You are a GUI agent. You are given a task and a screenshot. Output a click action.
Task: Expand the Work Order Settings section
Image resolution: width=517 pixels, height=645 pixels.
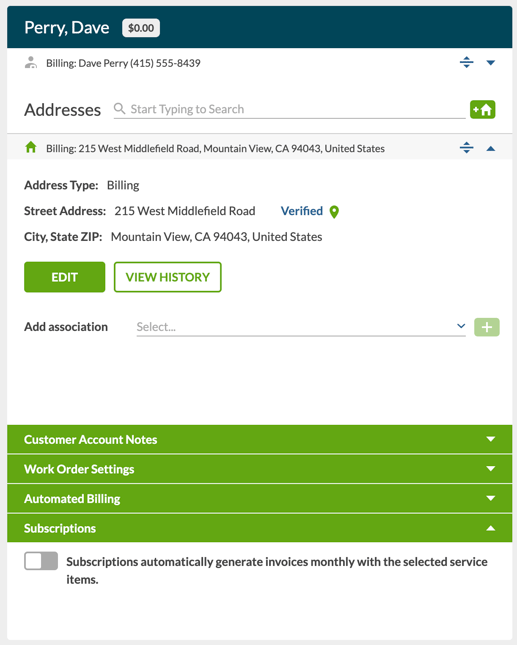click(260, 469)
